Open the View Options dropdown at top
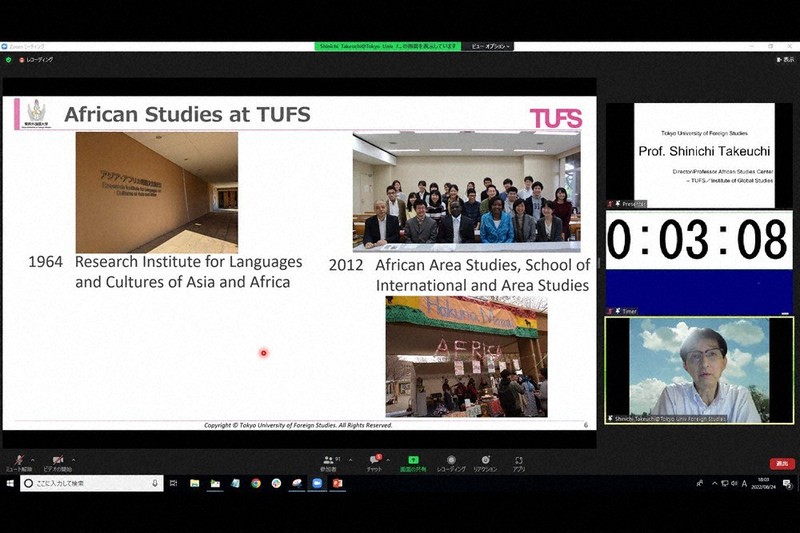The width and height of the screenshot is (800, 533). click(490, 46)
